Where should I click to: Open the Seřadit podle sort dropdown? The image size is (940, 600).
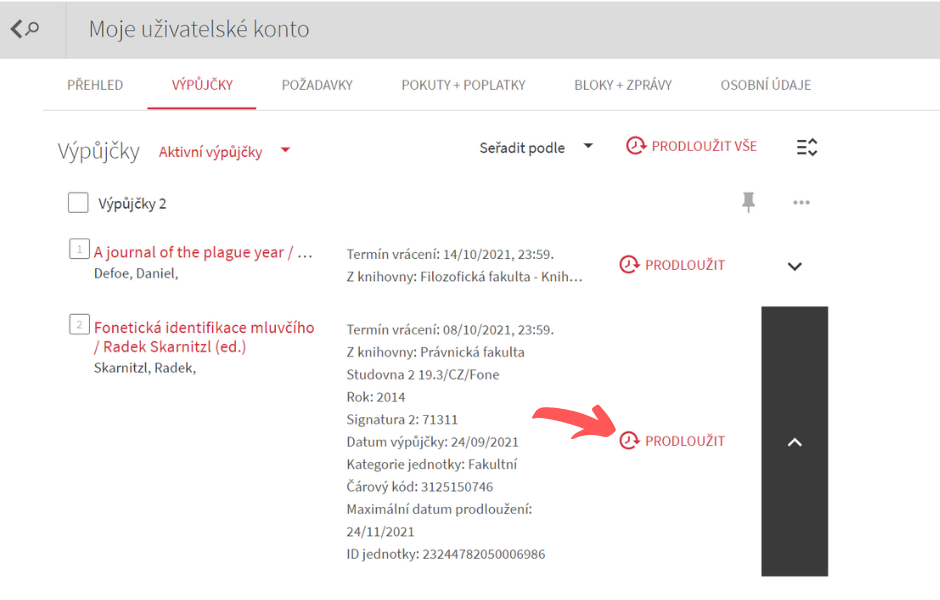point(536,147)
